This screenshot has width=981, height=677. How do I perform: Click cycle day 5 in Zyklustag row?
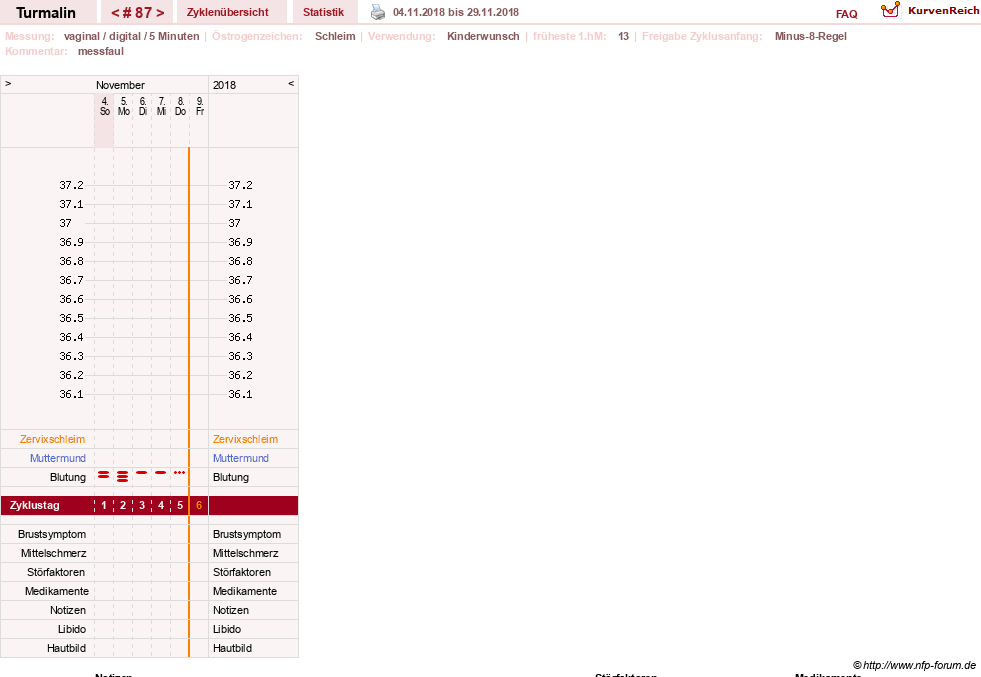pyautogui.click(x=180, y=506)
